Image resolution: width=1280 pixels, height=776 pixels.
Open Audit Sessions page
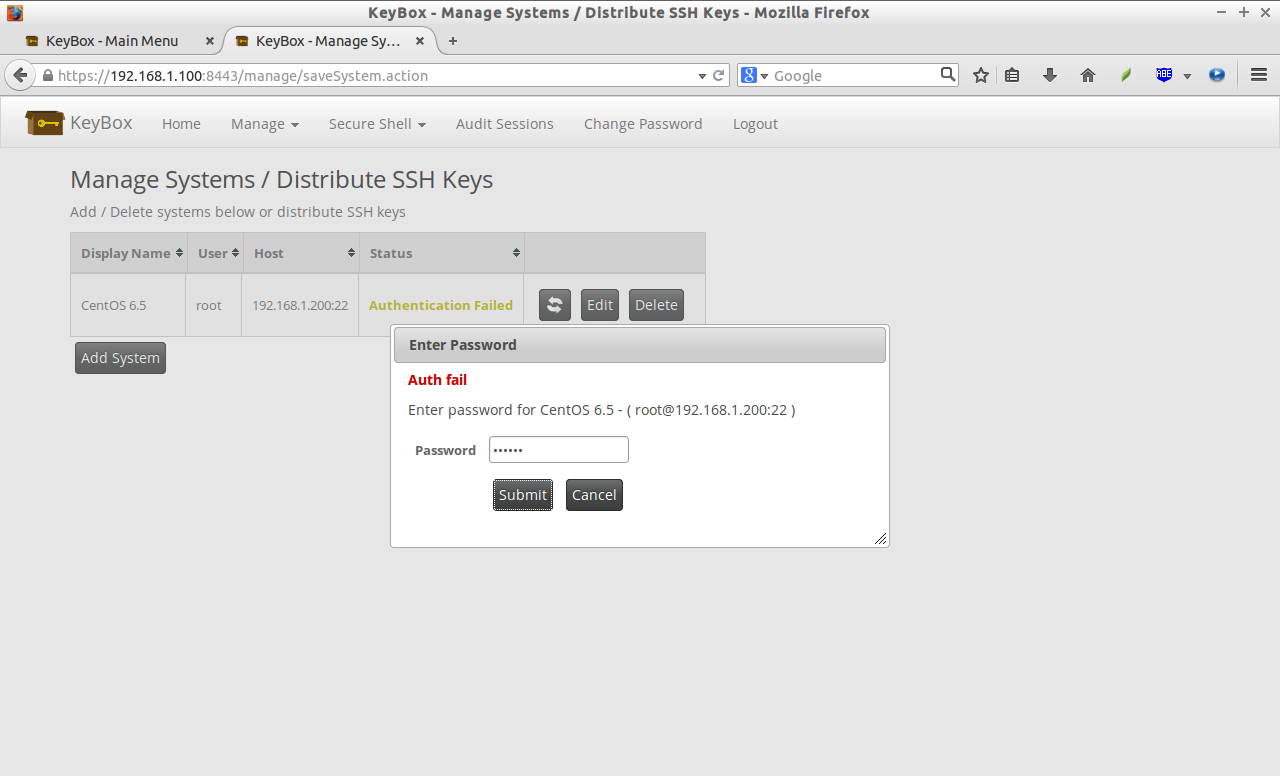[x=504, y=124]
